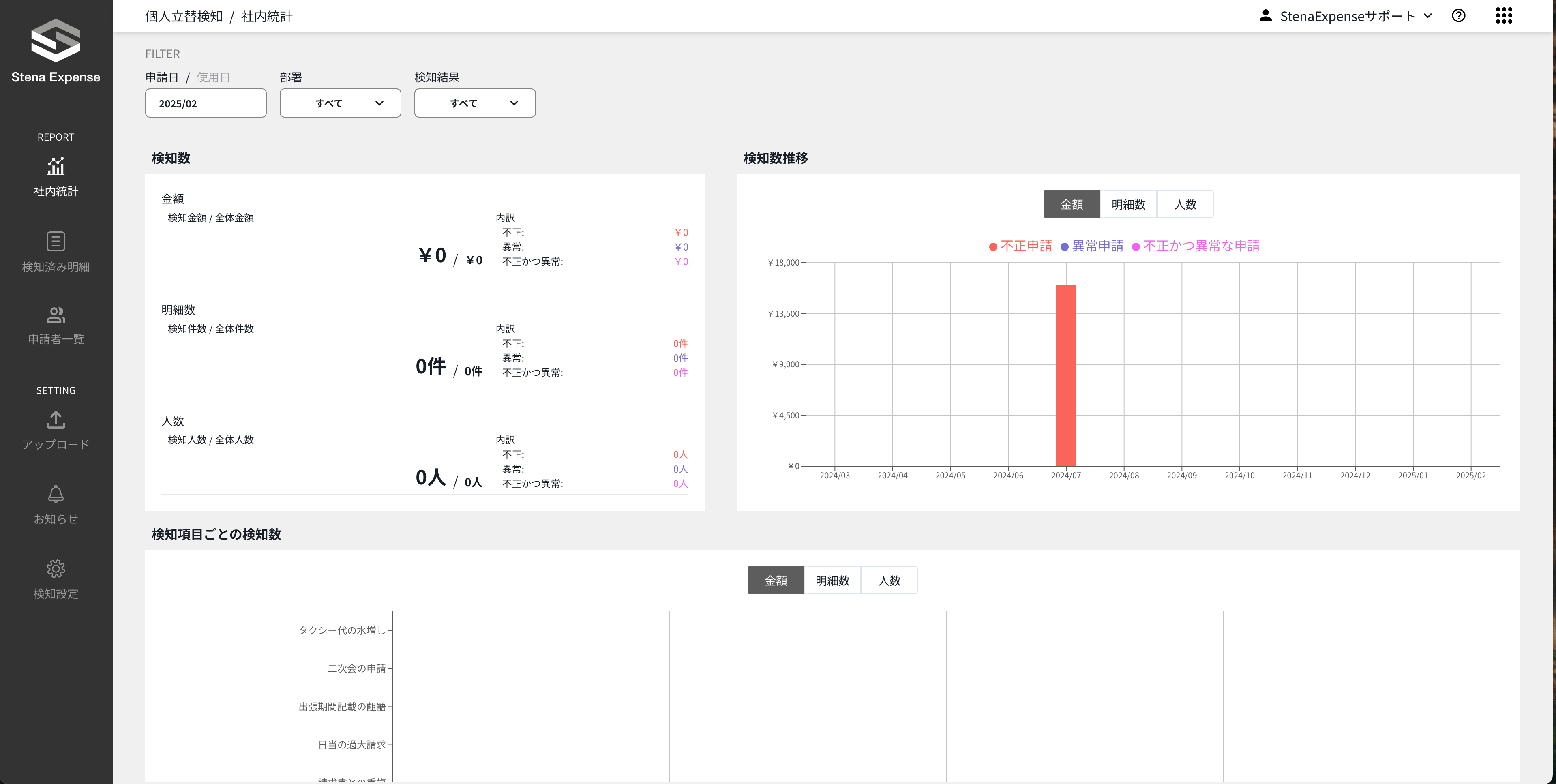Expand the 検知結果 dropdown
The height and width of the screenshot is (784, 1556).
[475, 103]
